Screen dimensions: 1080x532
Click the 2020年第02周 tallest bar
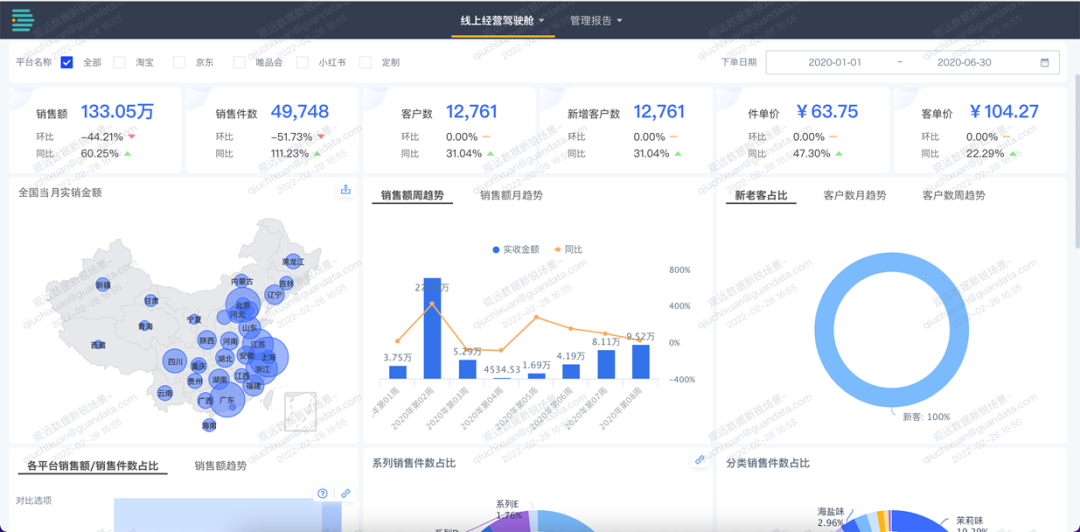(x=432, y=328)
